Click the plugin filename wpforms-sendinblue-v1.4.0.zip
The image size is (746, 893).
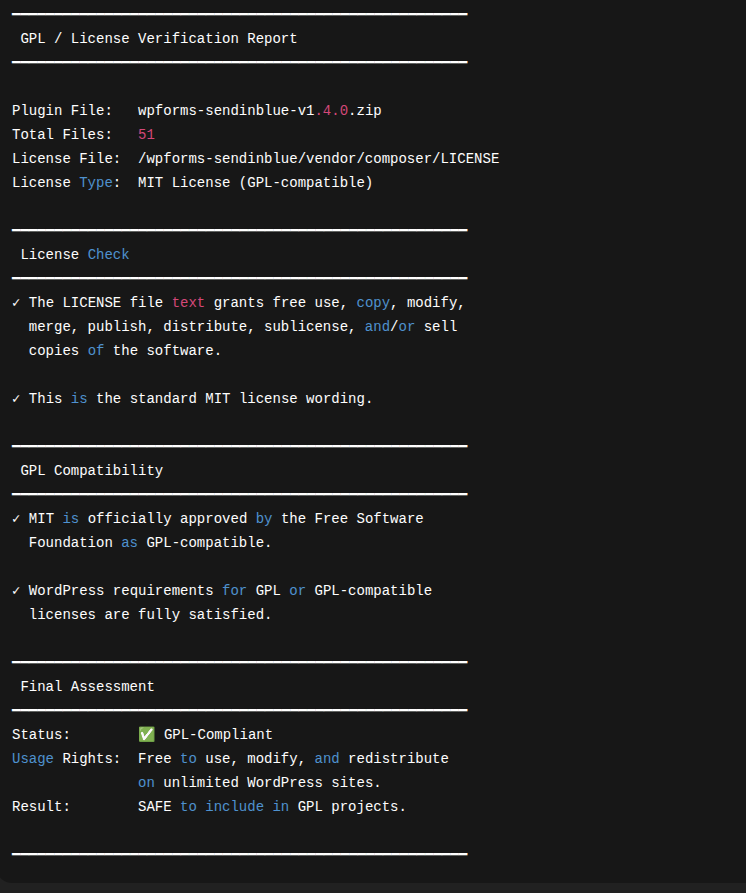tap(259, 110)
